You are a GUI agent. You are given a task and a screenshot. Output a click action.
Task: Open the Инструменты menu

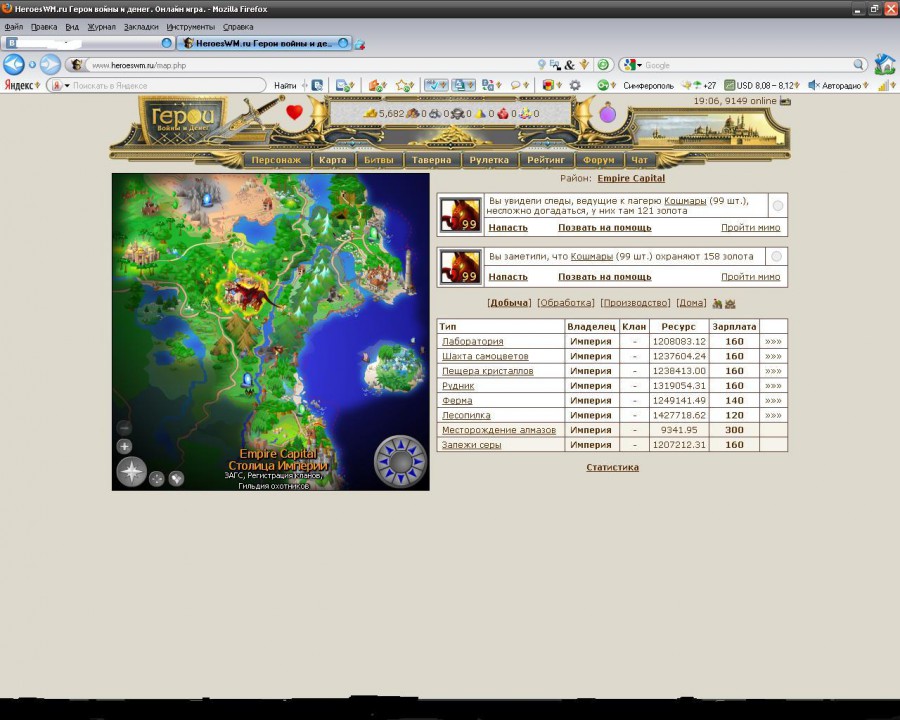tap(191, 27)
